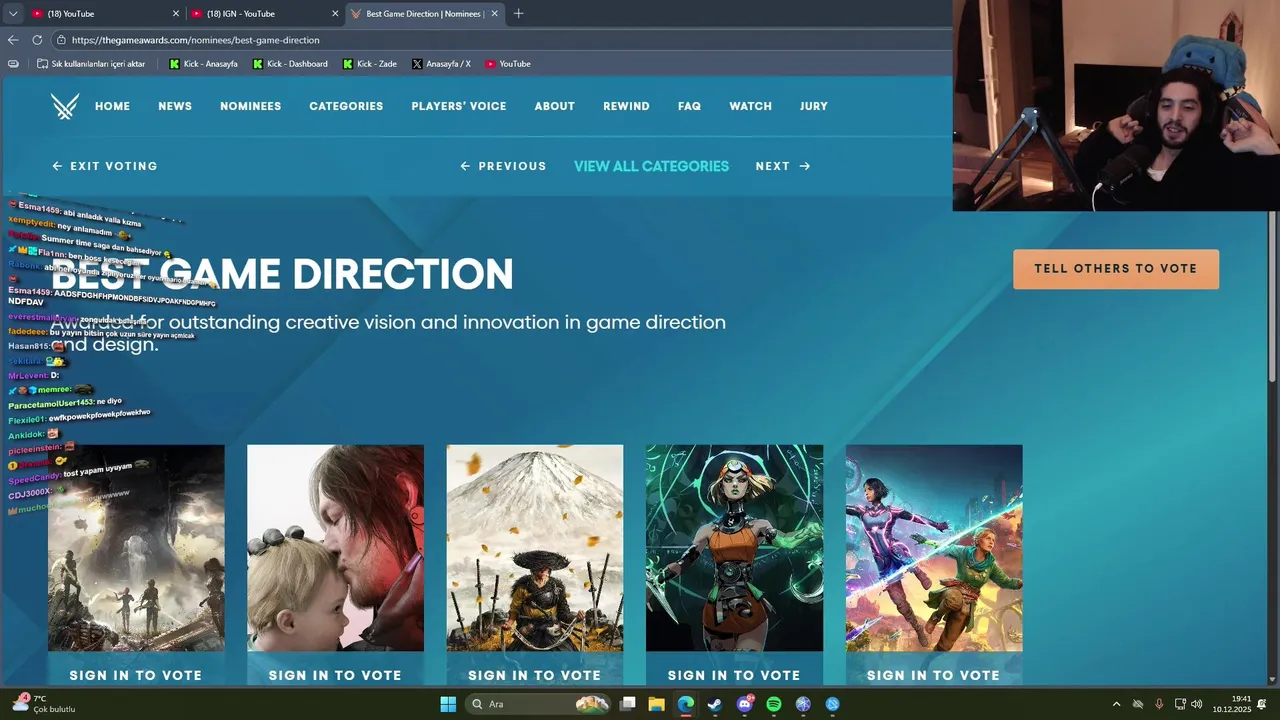The width and height of the screenshot is (1280, 720).
Task: Open the notification bell in system tray
Action: tap(1262, 704)
